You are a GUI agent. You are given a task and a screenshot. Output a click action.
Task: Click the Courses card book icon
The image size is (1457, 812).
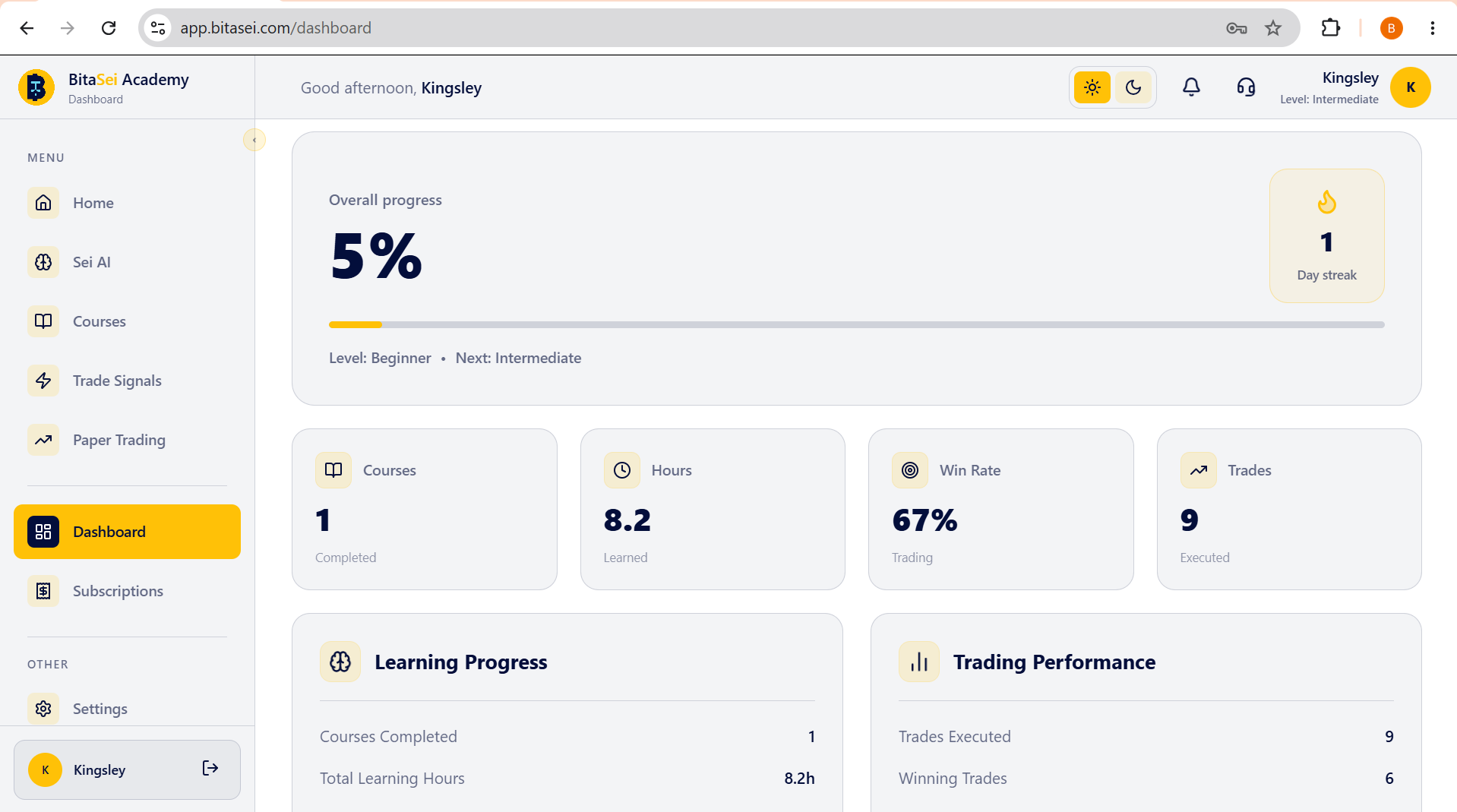pyautogui.click(x=333, y=470)
